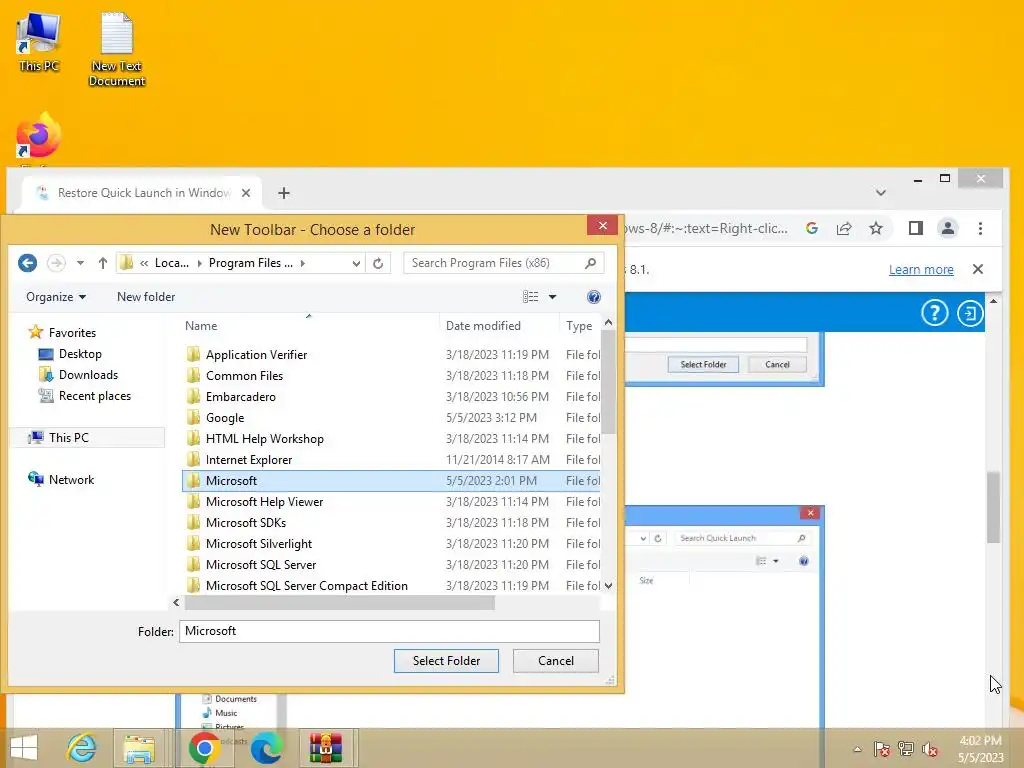Select Favorites in navigation pane
Viewport: 1024px width, 768px height.
63,333
